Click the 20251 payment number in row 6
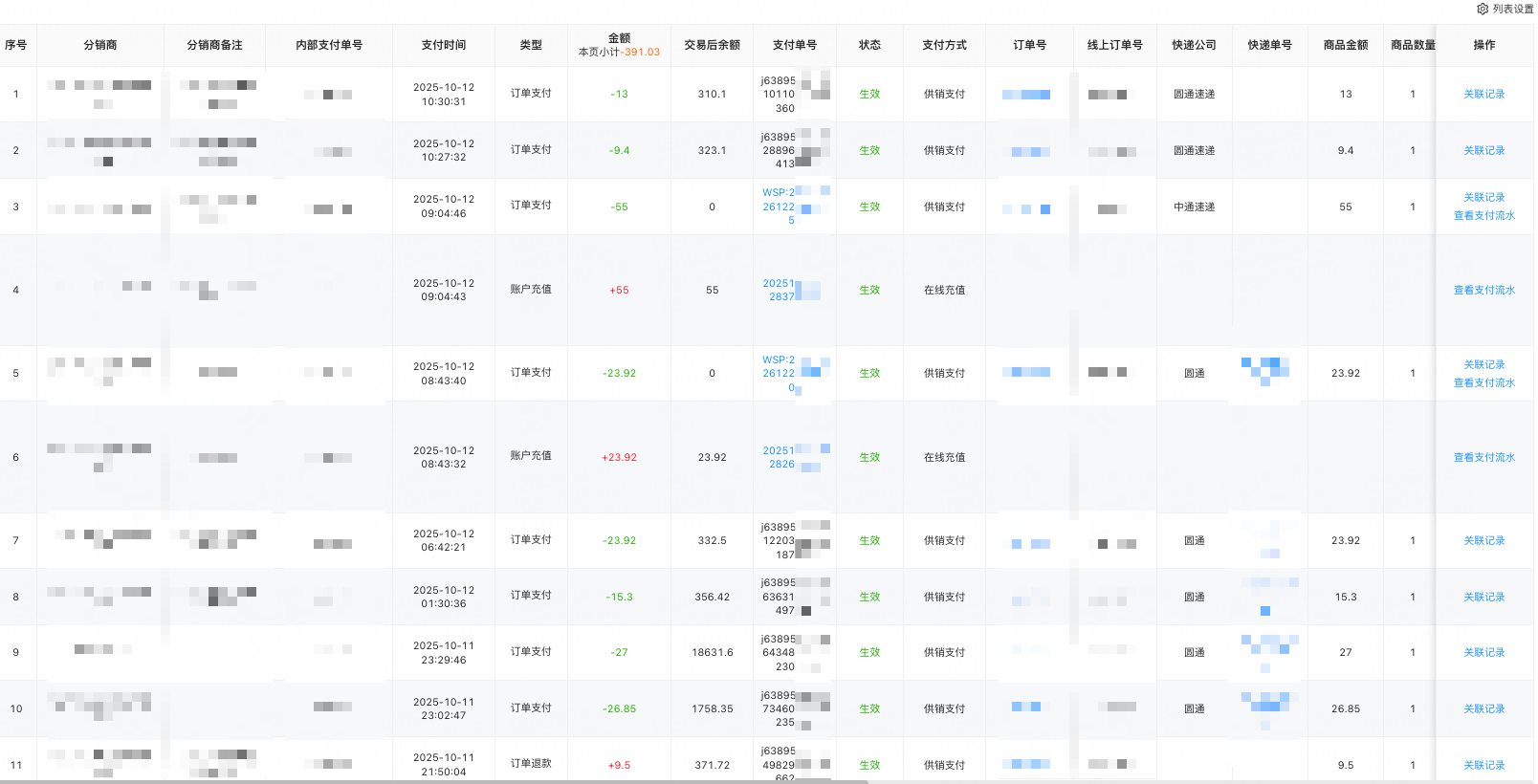1538x784 pixels. click(780, 457)
